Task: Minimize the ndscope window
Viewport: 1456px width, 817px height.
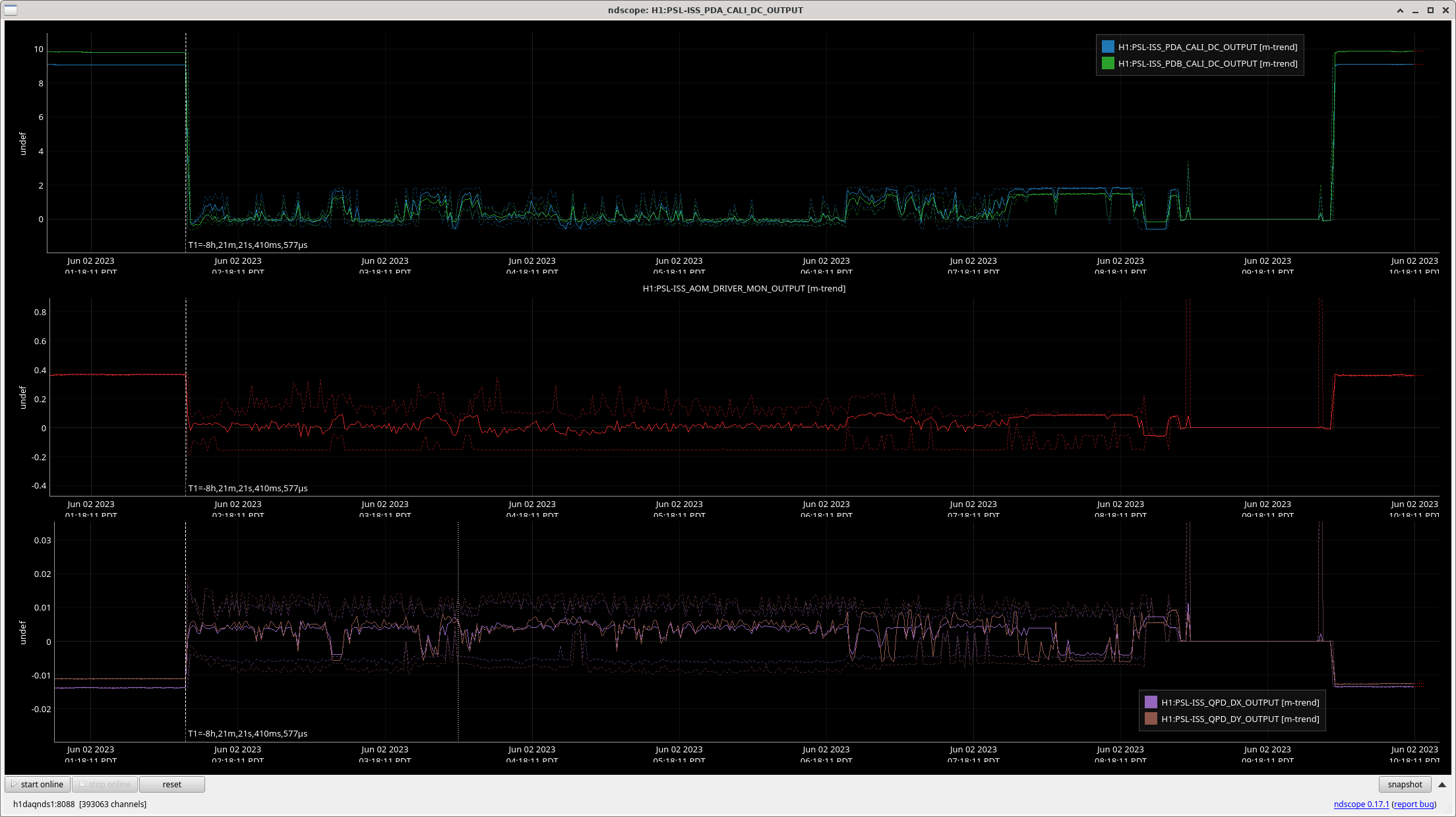Action: [x=1415, y=11]
